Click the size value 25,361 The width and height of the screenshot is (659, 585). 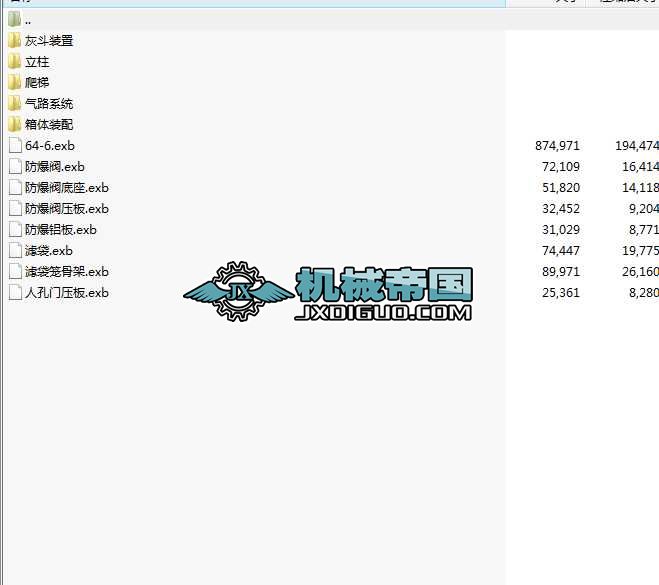tap(561, 293)
